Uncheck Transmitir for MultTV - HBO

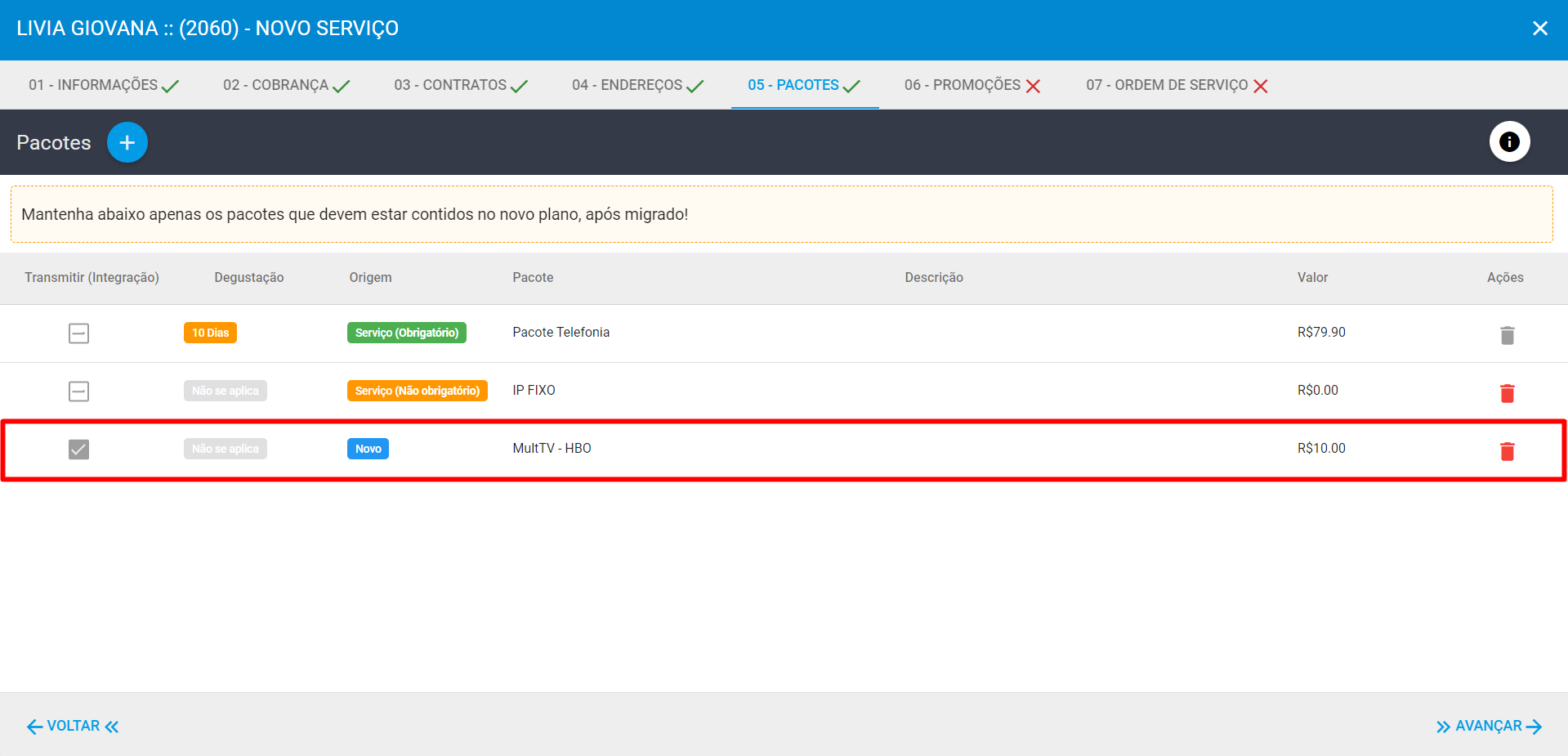(x=78, y=449)
